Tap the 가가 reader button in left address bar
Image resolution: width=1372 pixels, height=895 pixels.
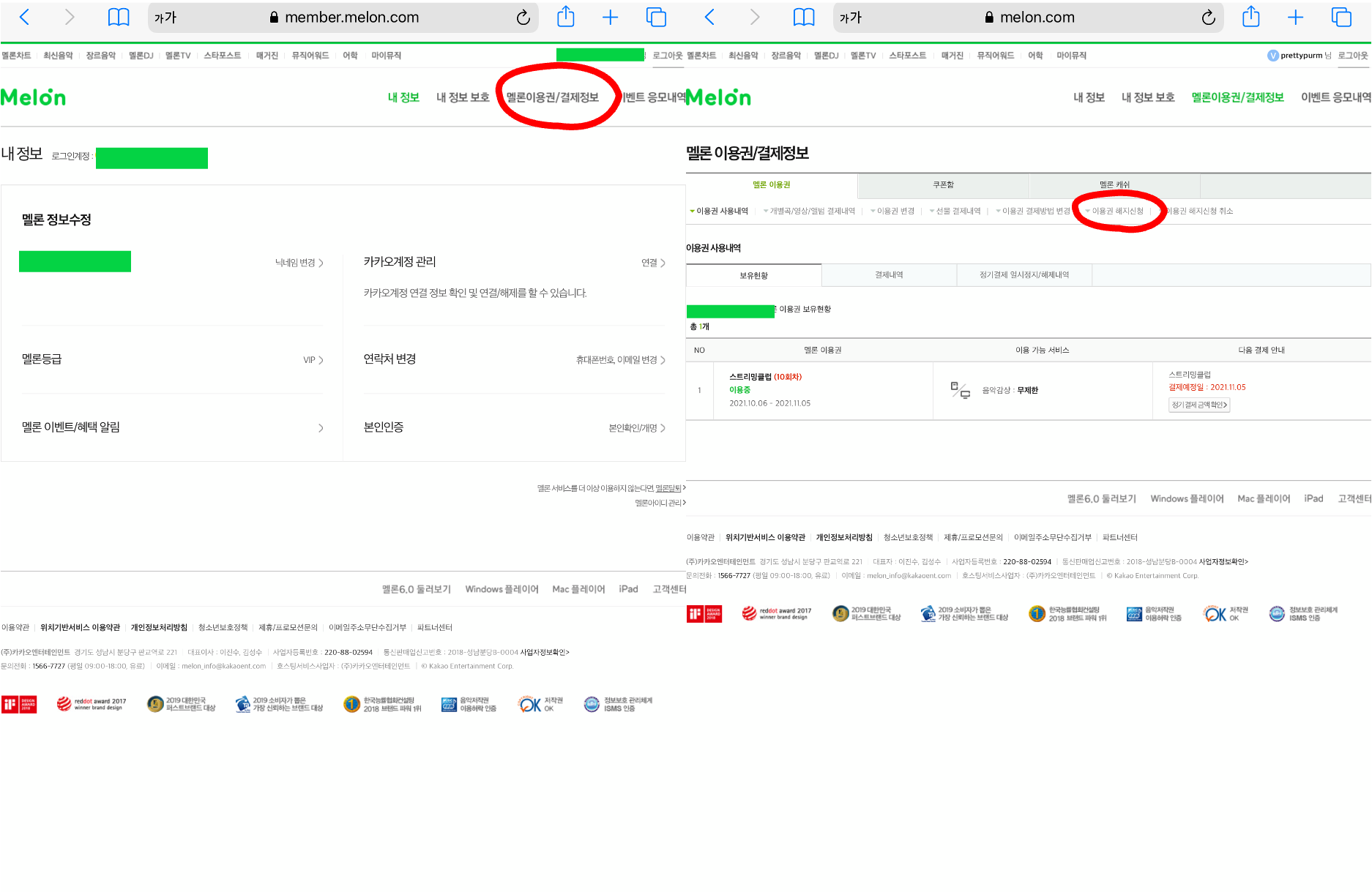point(165,18)
